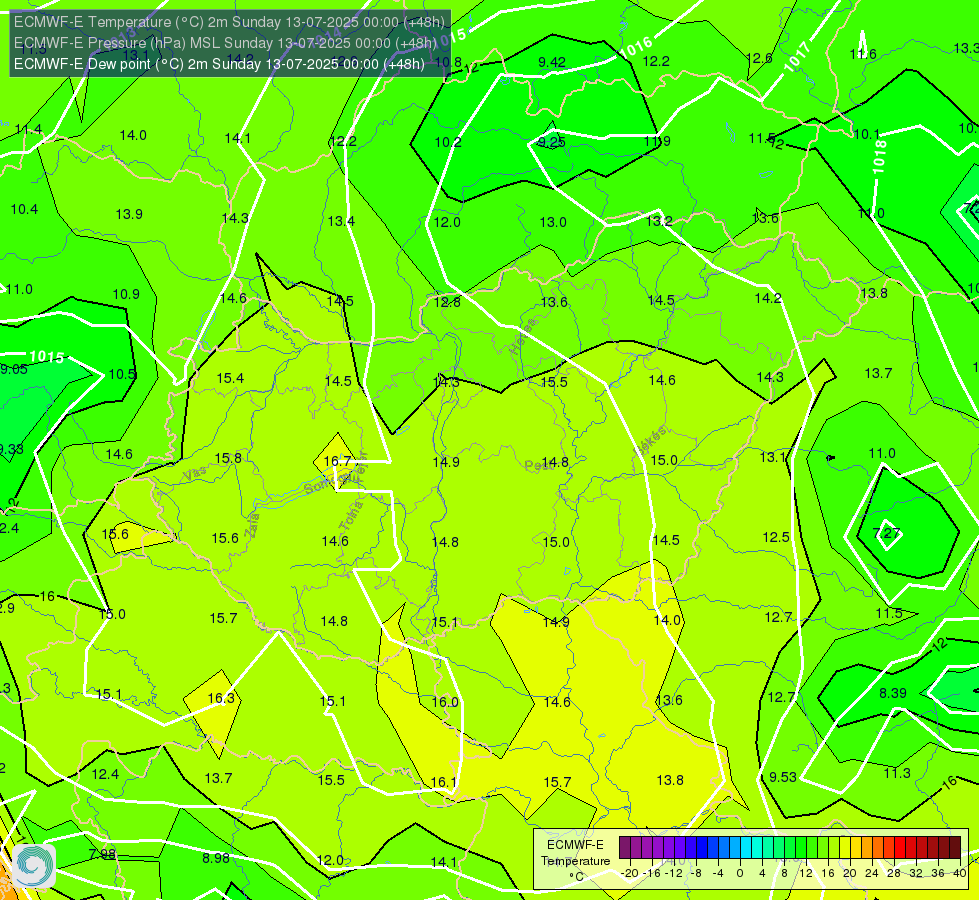Click the 7.98 temperature value

tap(102, 854)
